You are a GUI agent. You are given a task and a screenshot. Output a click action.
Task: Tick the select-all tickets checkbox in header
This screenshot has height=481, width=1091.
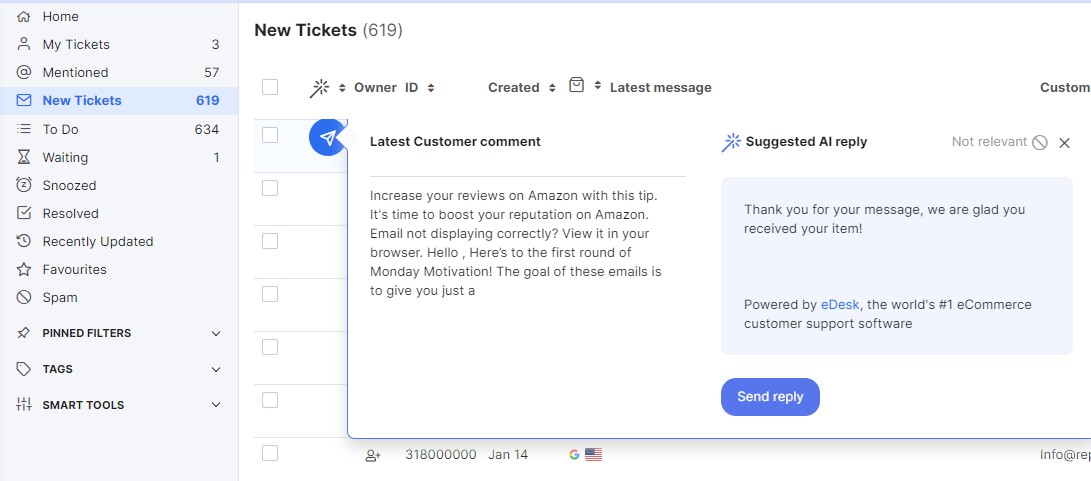[x=270, y=87]
